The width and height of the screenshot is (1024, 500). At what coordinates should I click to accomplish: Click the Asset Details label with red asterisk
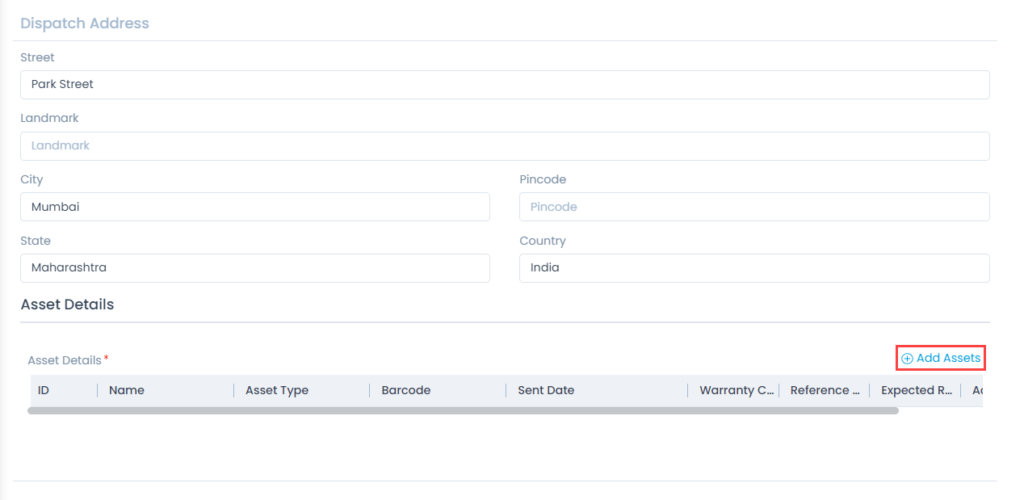65,360
